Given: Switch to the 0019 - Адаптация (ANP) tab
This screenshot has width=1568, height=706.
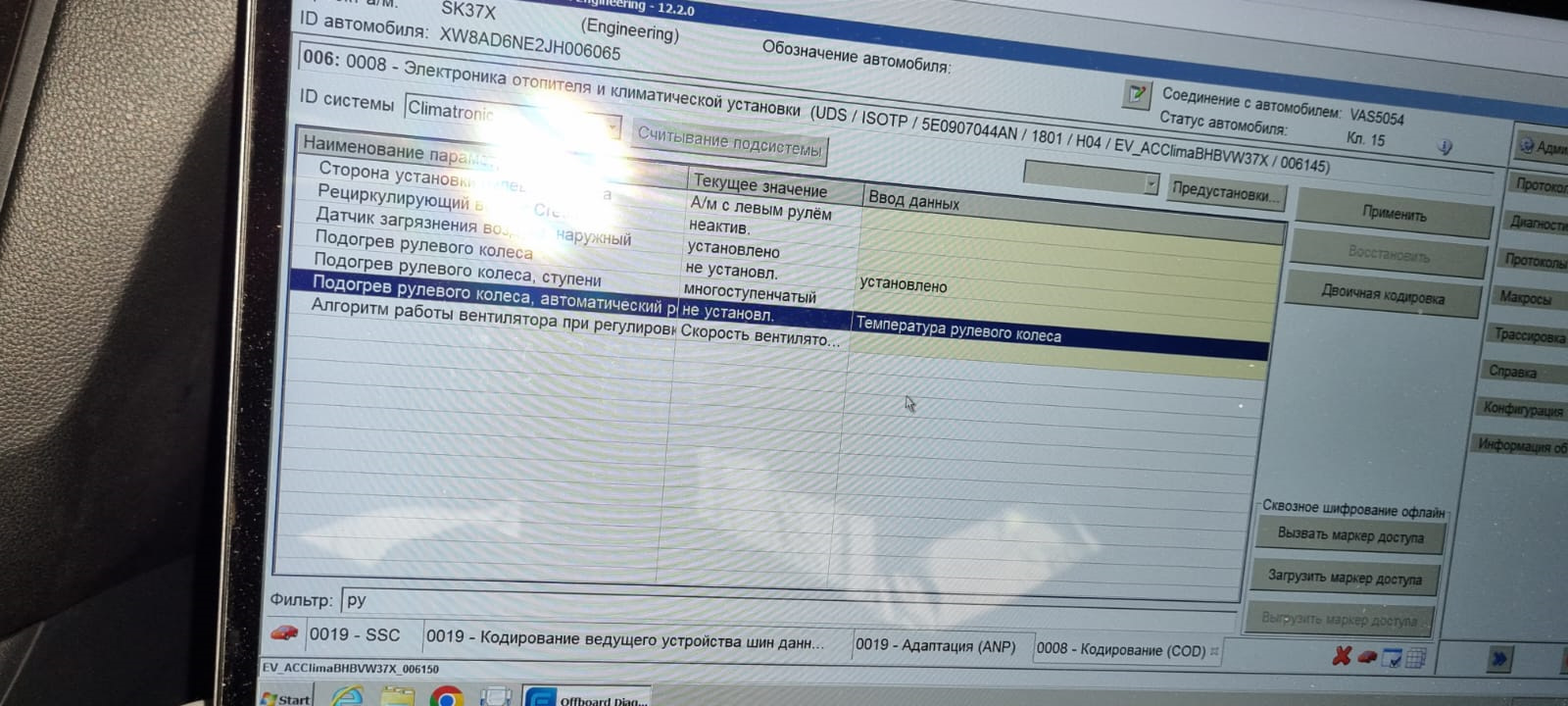Looking at the screenshot, I should pyautogui.click(x=936, y=645).
